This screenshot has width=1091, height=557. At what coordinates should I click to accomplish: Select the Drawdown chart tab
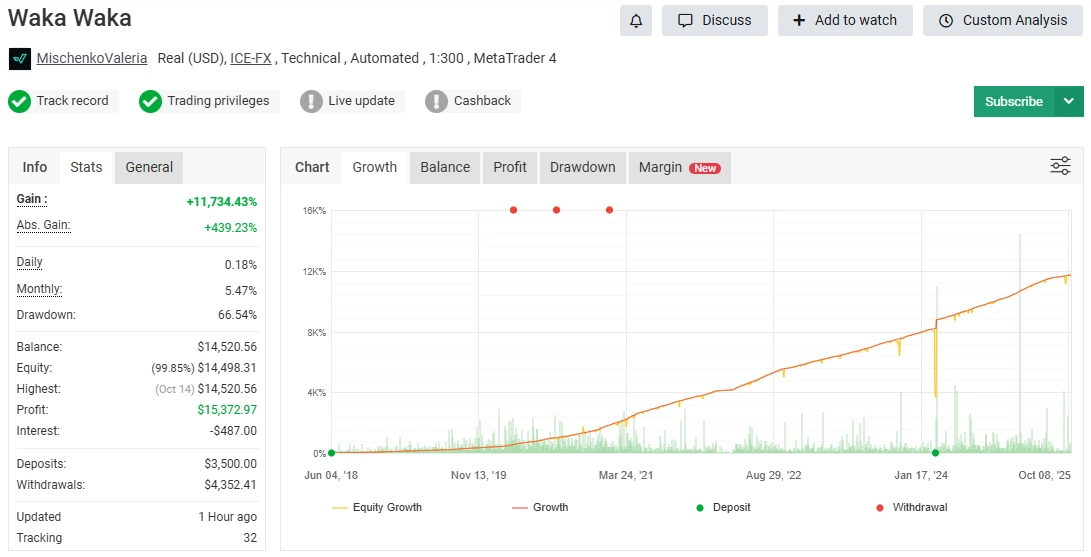pyautogui.click(x=582, y=167)
